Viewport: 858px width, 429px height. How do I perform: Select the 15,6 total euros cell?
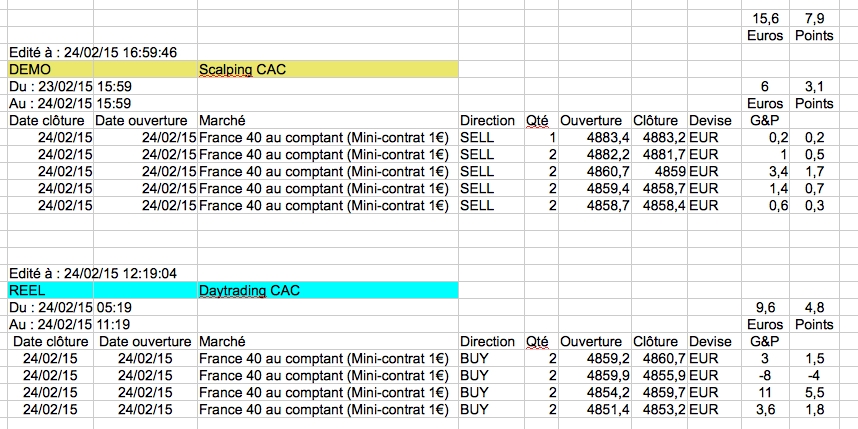pyautogui.click(x=765, y=18)
